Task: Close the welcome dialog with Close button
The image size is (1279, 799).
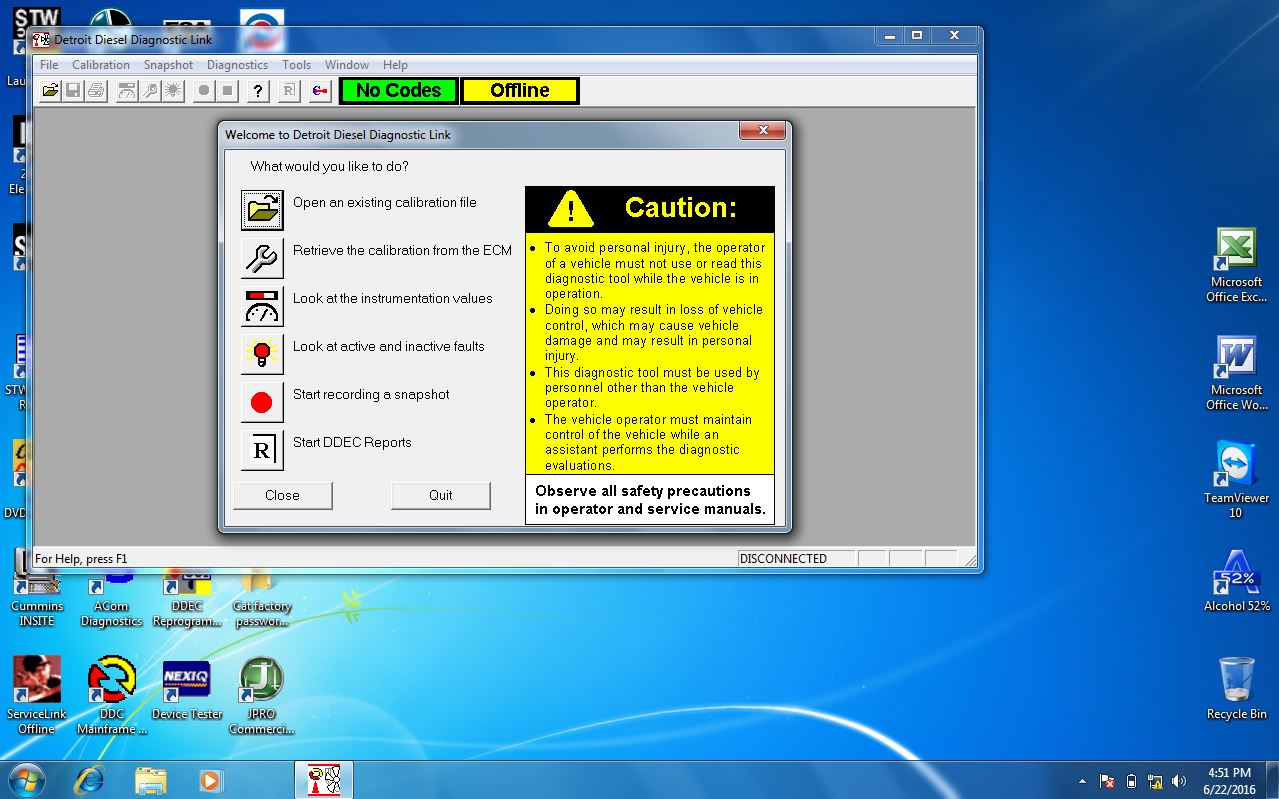Action: tap(282, 495)
